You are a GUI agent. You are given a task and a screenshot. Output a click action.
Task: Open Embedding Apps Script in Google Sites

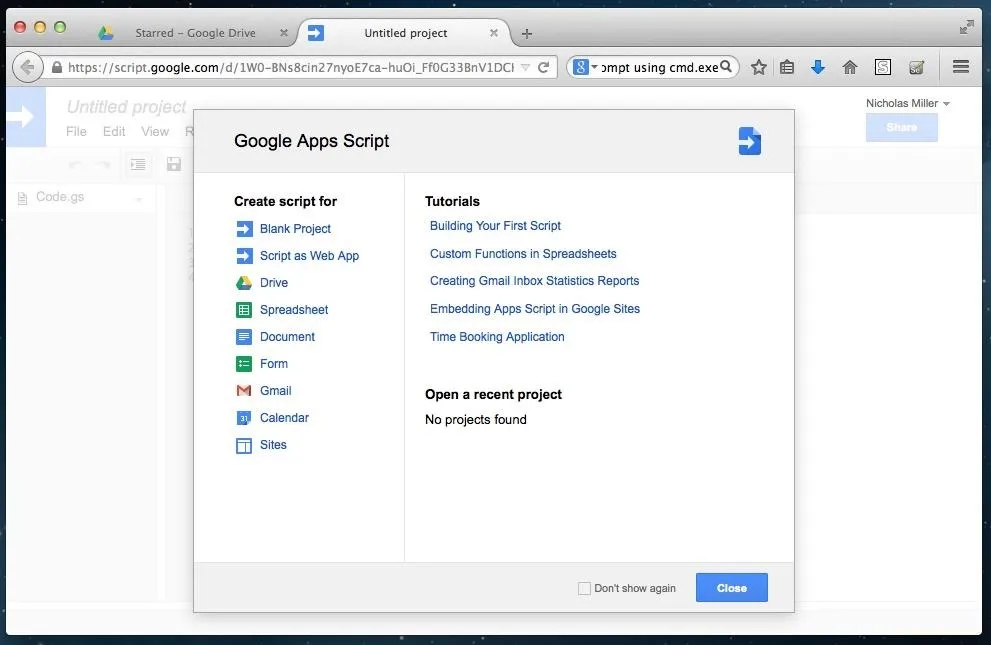coord(535,308)
